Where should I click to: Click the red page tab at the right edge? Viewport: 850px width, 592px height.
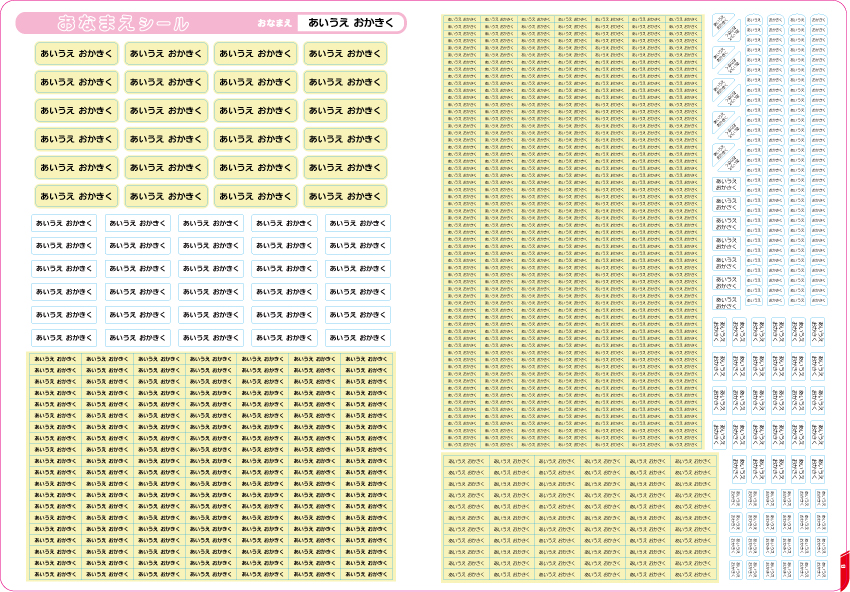[x=844, y=569]
